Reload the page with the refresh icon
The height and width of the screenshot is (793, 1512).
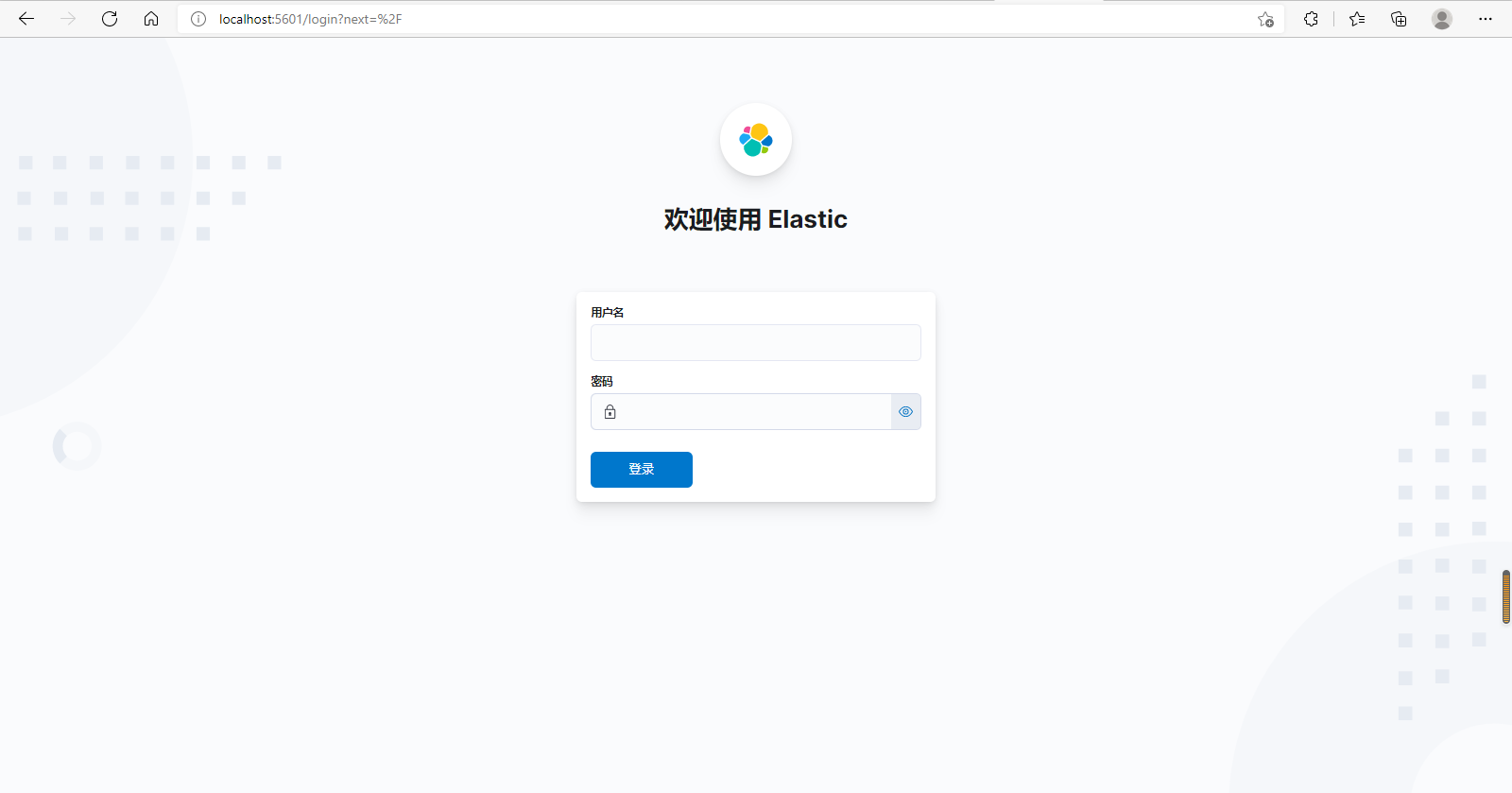coord(110,19)
